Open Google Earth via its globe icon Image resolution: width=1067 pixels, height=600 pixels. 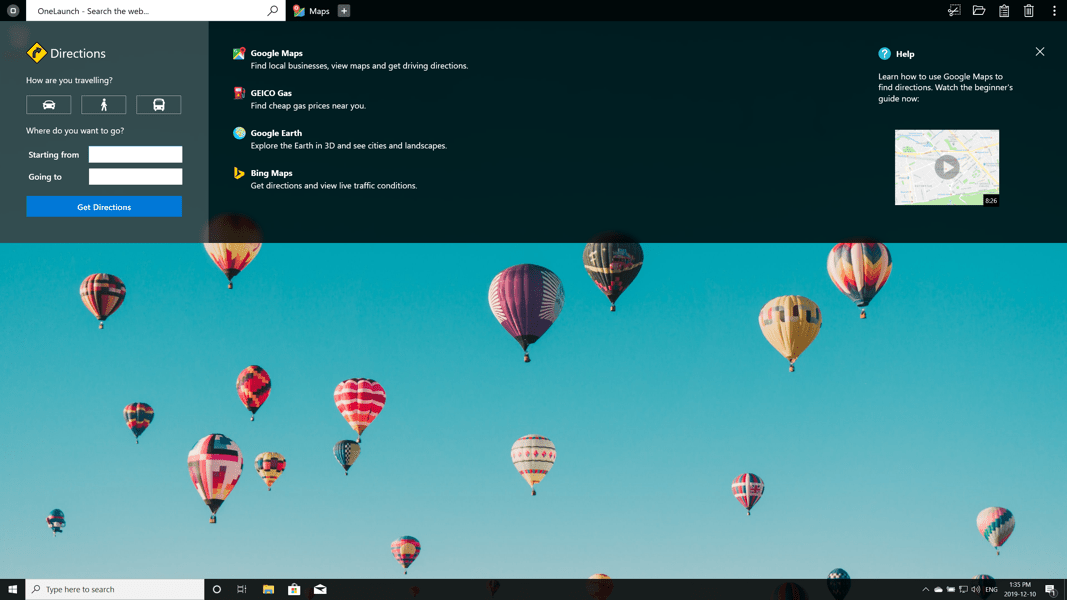(x=239, y=133)
